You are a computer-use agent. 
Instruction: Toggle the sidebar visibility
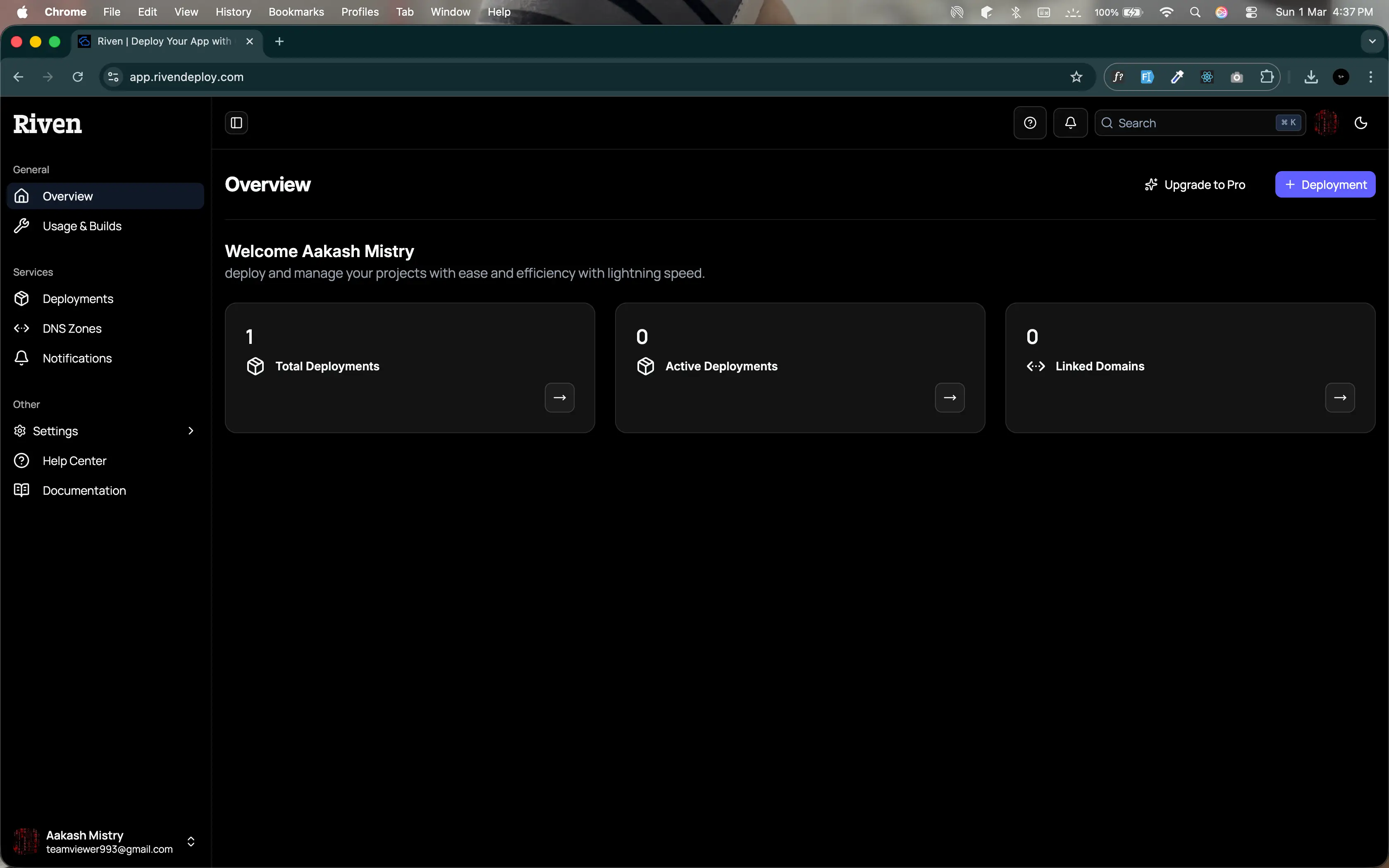click(236, 122)
